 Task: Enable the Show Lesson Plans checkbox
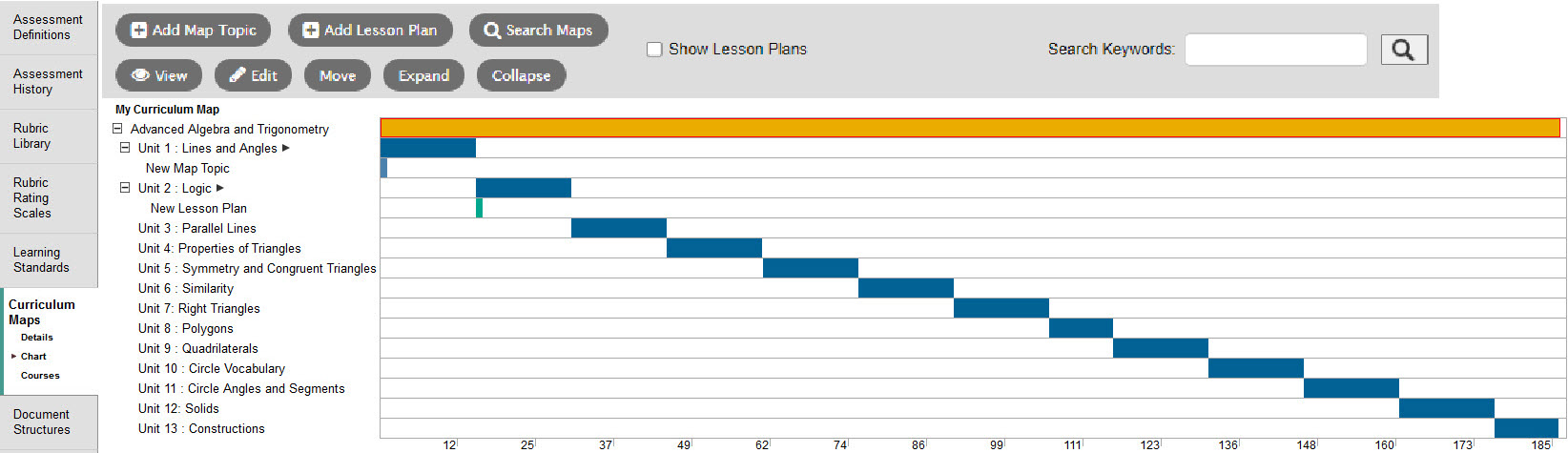point(654,50)
